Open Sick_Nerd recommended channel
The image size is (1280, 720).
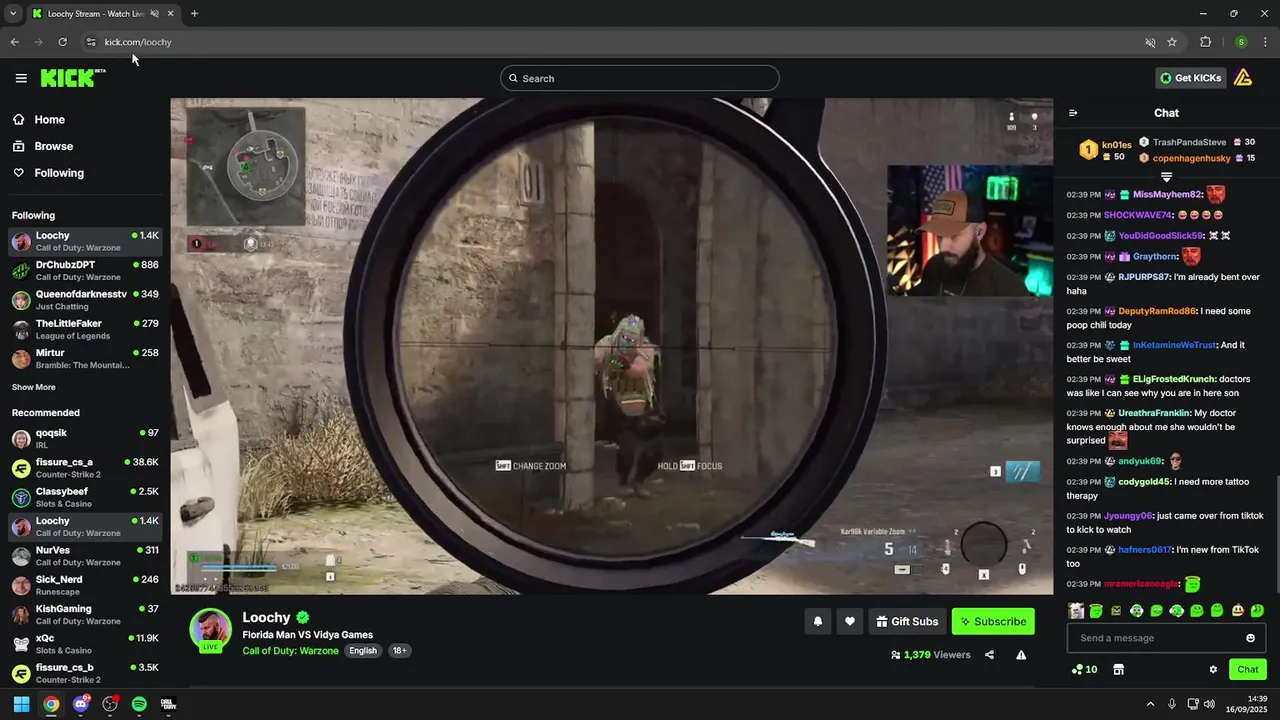click(x=85, y=585)
